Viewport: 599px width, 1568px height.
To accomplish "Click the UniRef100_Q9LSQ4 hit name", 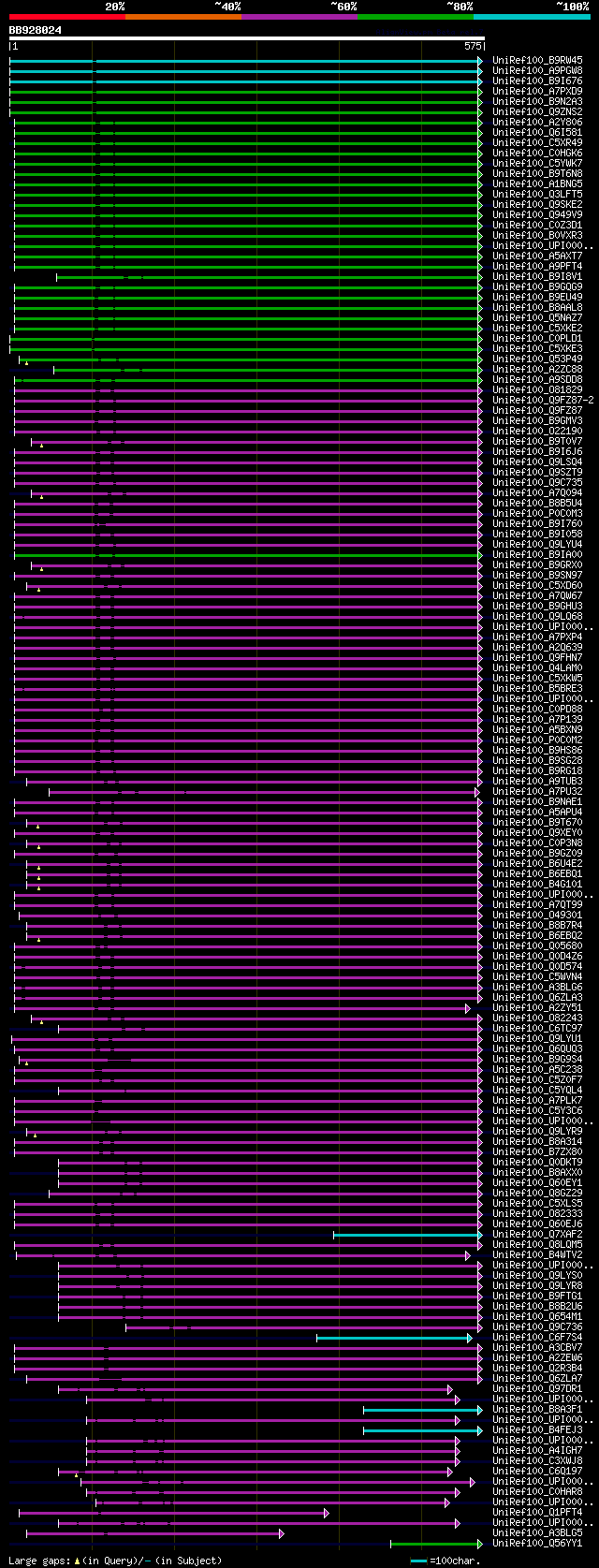I will tap(537, 462).
